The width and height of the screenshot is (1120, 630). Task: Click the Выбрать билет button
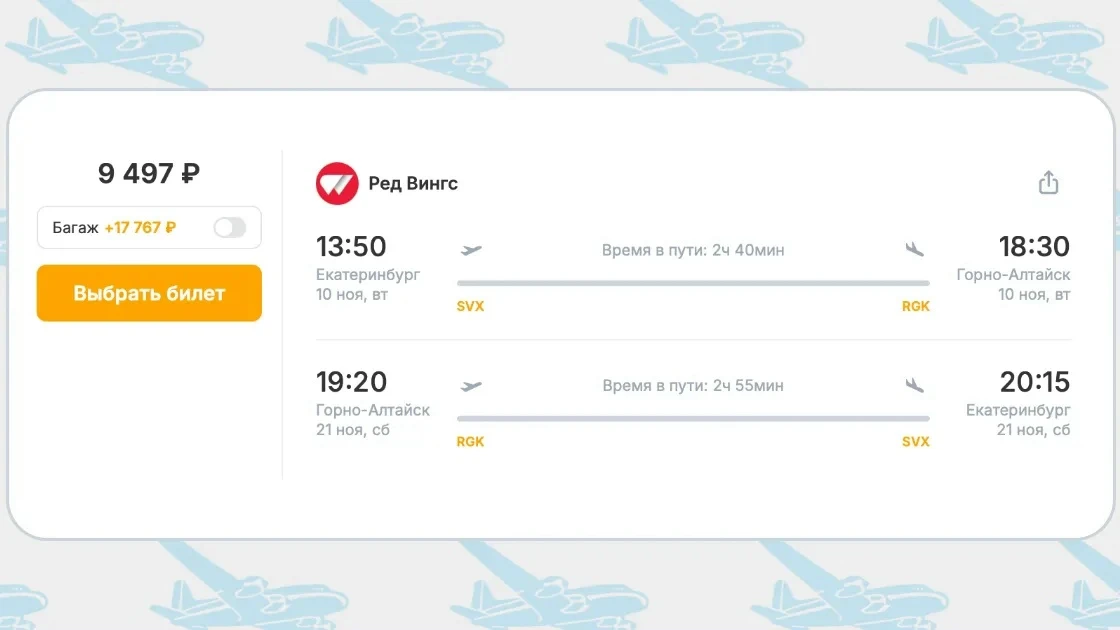(x=149, y=293)
